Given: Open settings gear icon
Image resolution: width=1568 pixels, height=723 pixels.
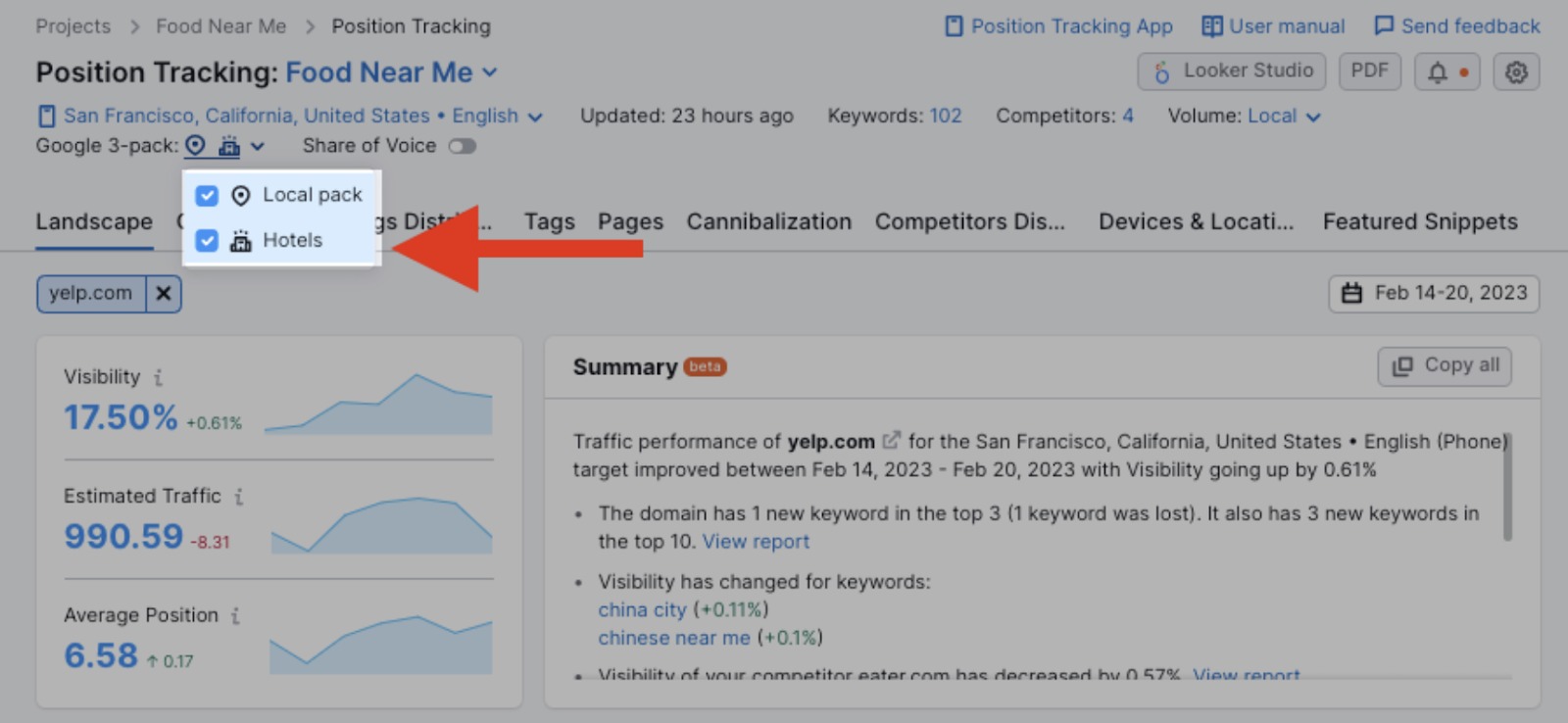Looking at the screenshot, I should pyautogui.click(x=1516, y=72).
